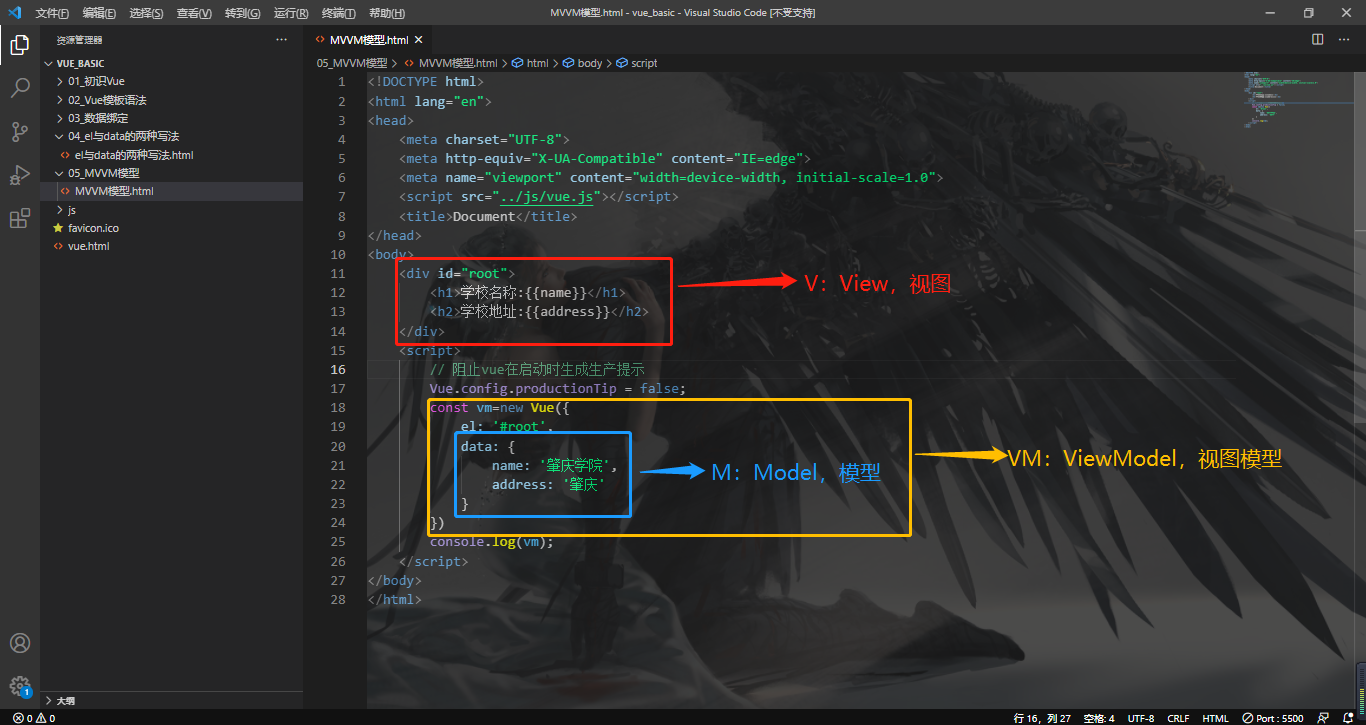Click the body breadcrumb segment
Viewport: 1366px width, 725px height.
click(590, 63)
